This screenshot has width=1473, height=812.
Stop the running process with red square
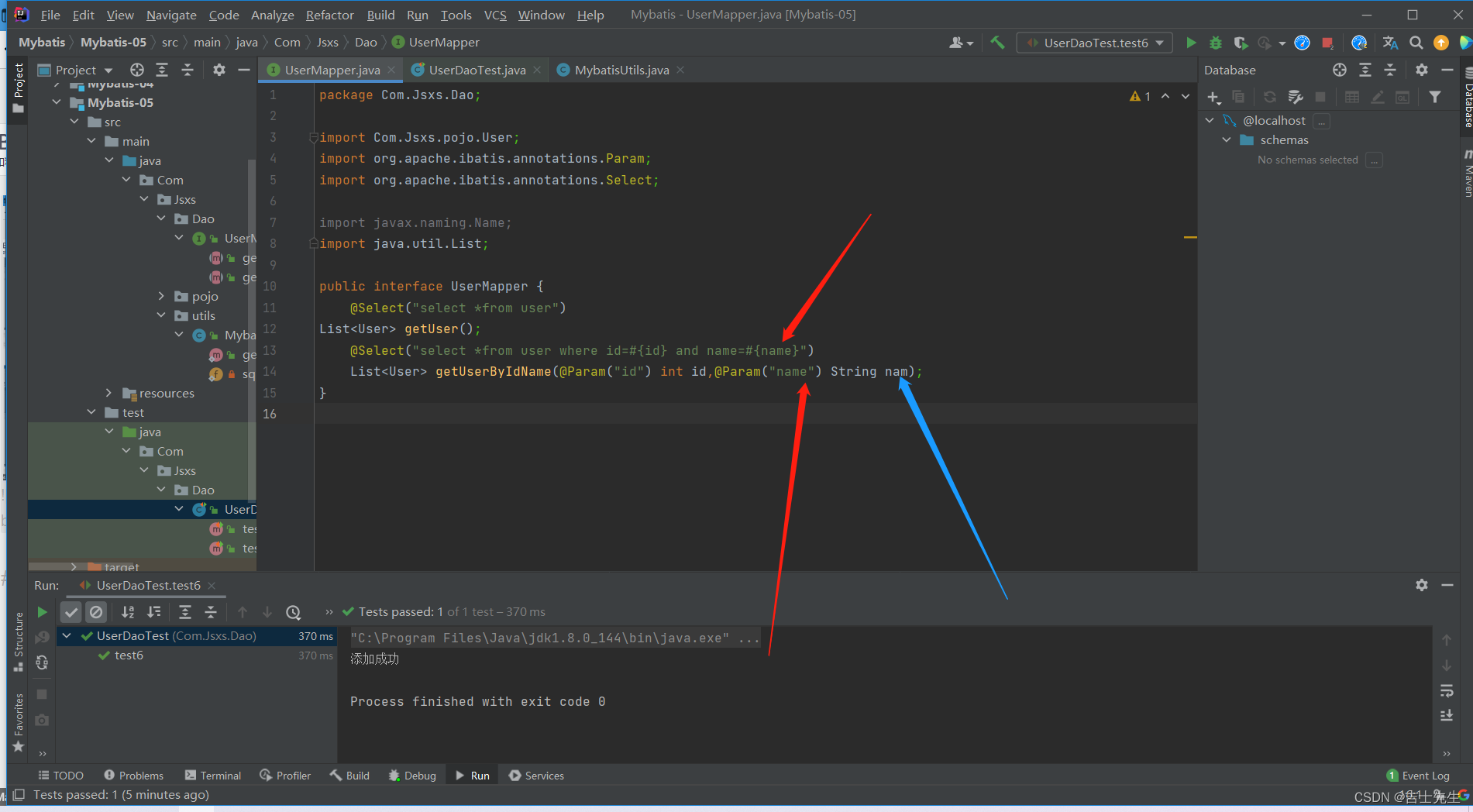(1327, 43)
